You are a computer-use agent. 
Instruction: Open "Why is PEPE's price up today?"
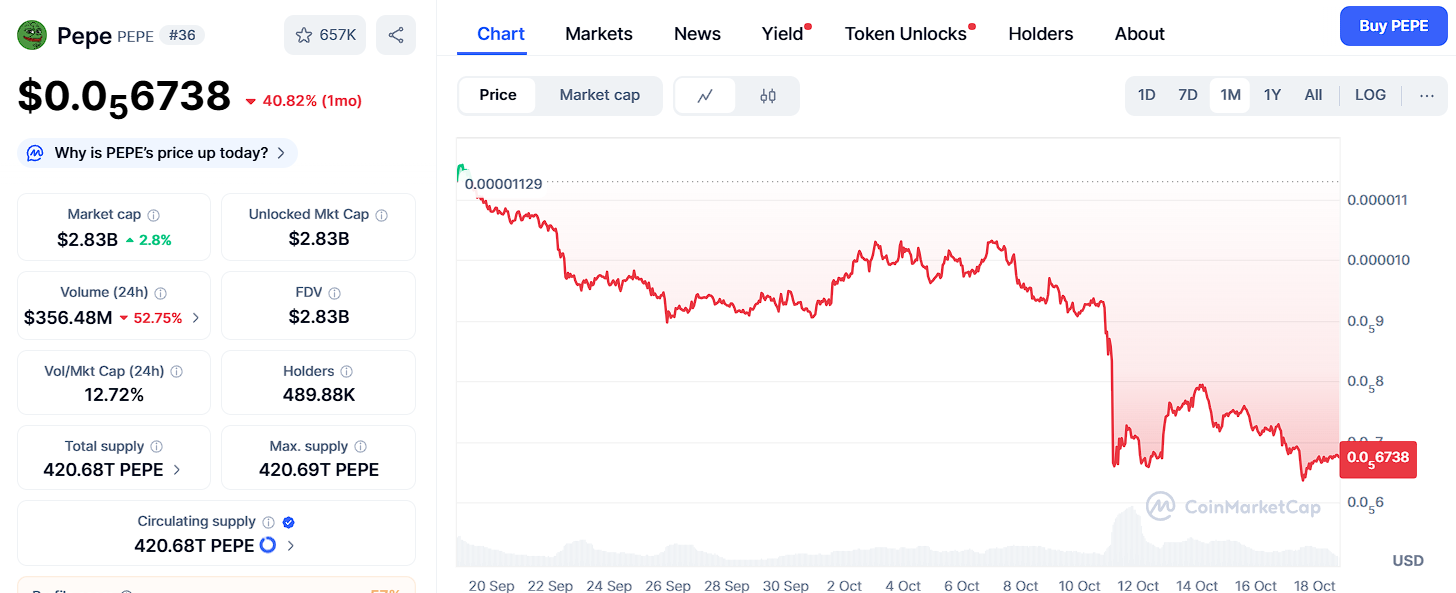point(160,153)
